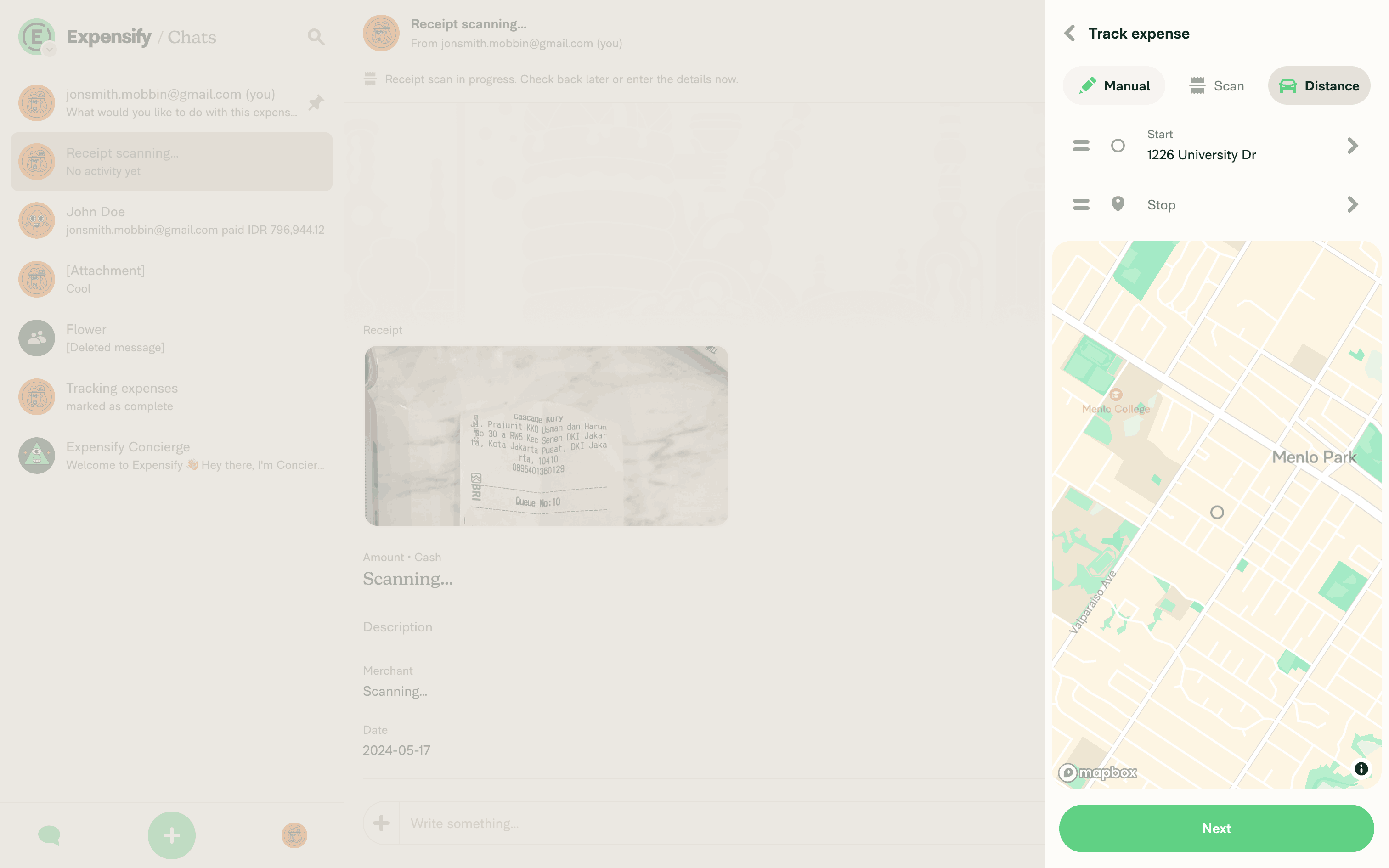Click the receipt image thumbnail
Viewport: 1389px width, 868px height.
(x=546, y=435)
